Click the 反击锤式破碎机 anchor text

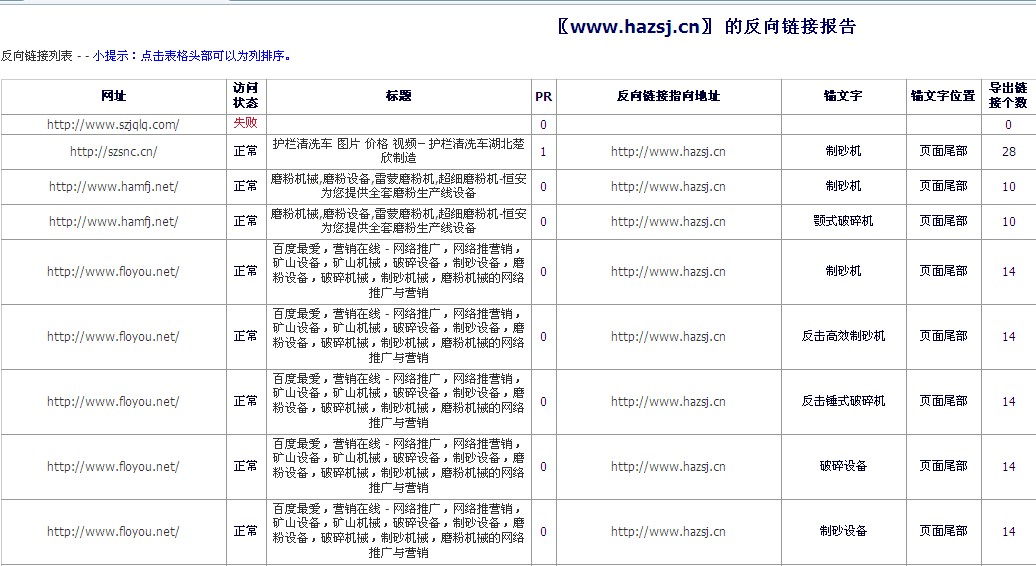(843, 401)
